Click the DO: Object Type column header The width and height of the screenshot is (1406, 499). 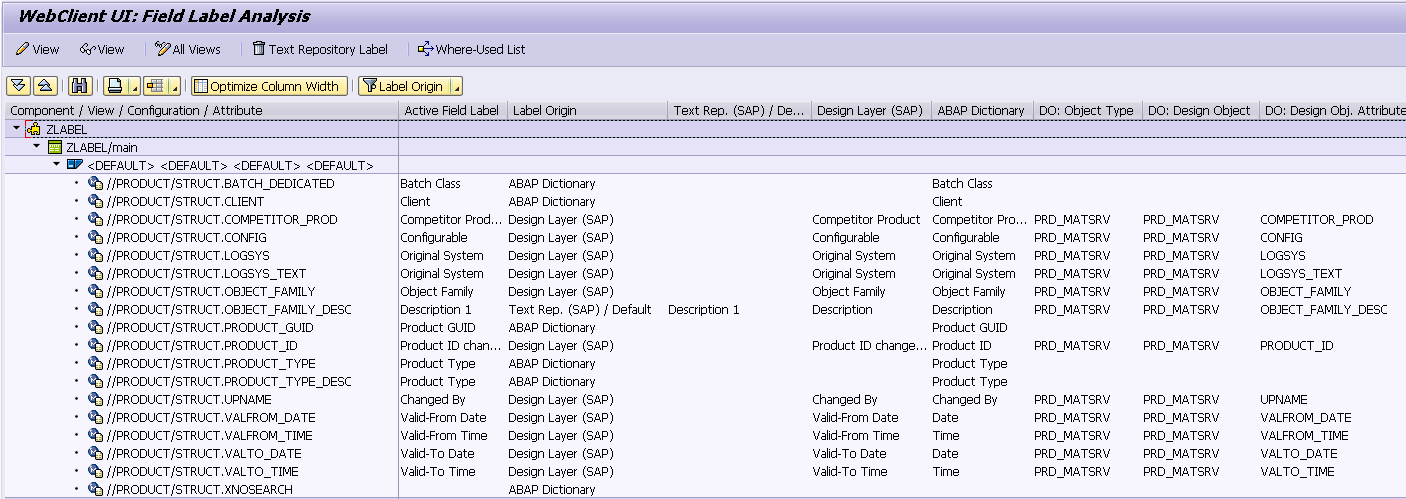pyautogui.click(x=1086, y=110)
